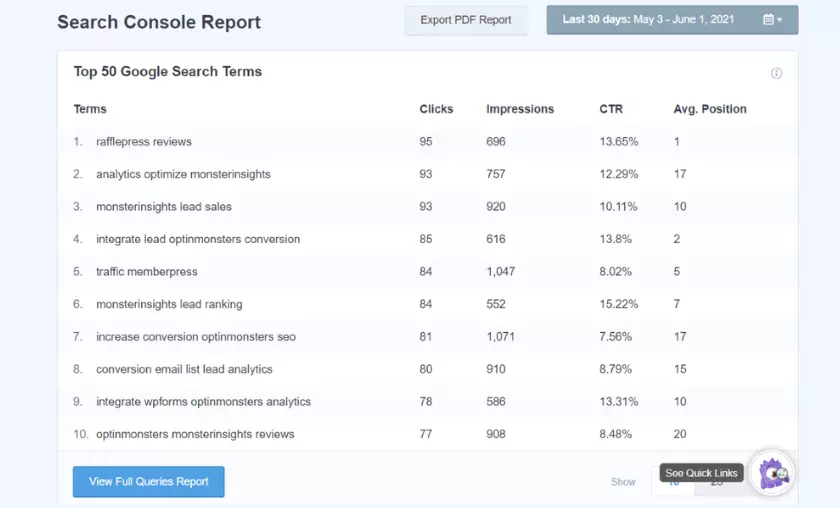Click the 908 impressions value
The width and height of the screenshot is (840, 508).
tap(496, 434)
